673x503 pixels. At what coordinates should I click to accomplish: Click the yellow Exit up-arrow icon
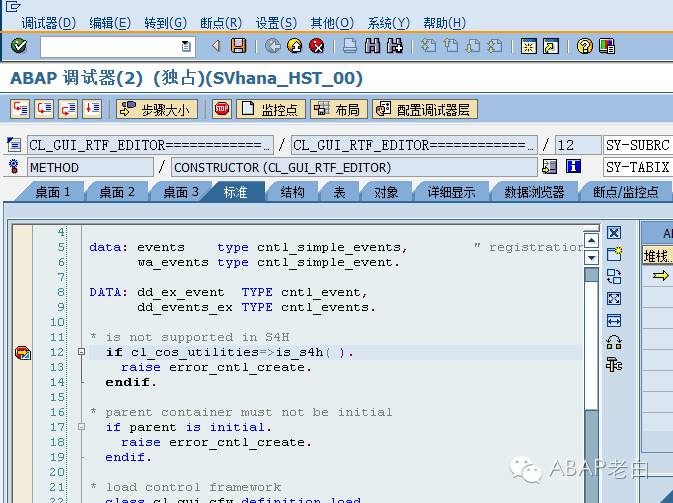click(295, 45)
